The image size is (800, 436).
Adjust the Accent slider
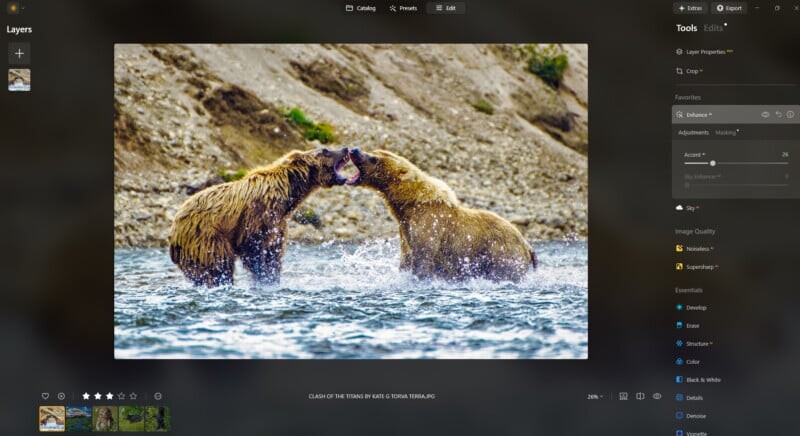pyautogui.click(x=712, y=163)
